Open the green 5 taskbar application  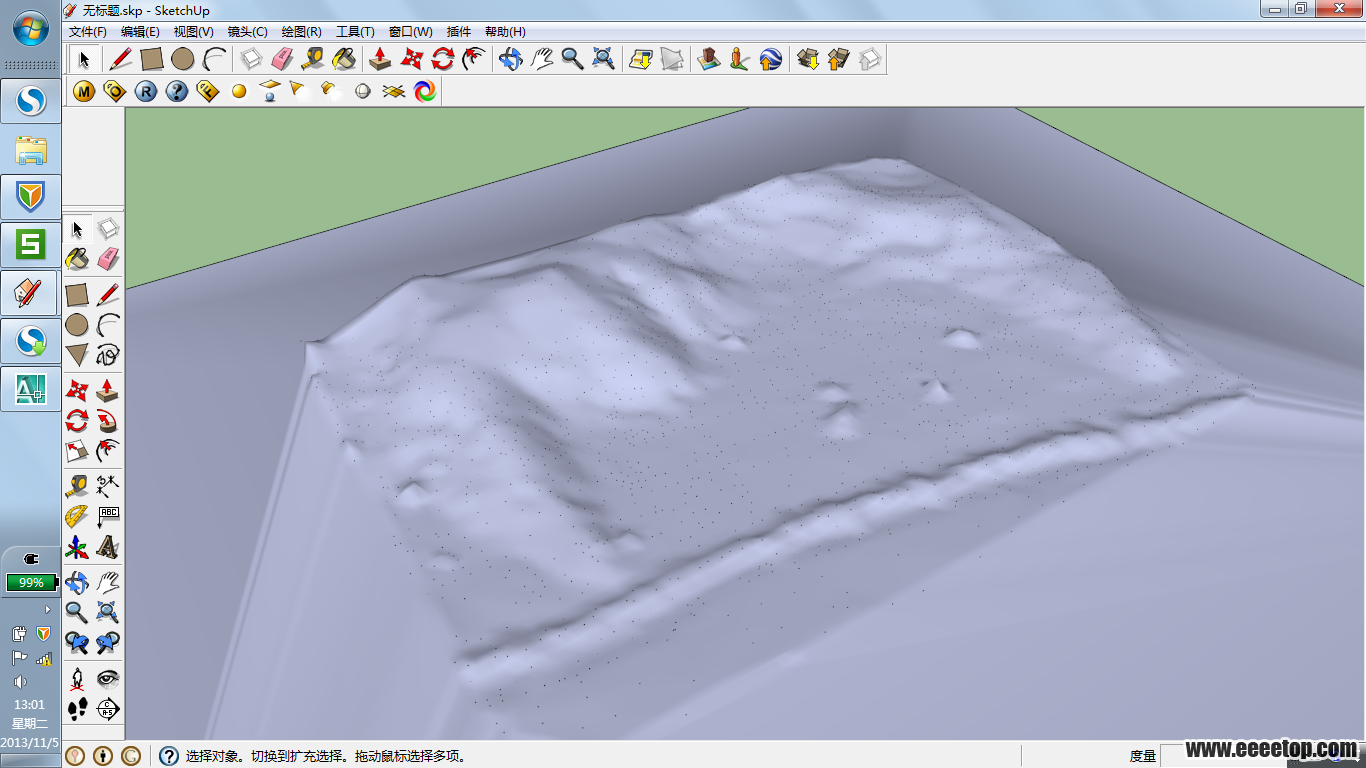tap(30, 245)
